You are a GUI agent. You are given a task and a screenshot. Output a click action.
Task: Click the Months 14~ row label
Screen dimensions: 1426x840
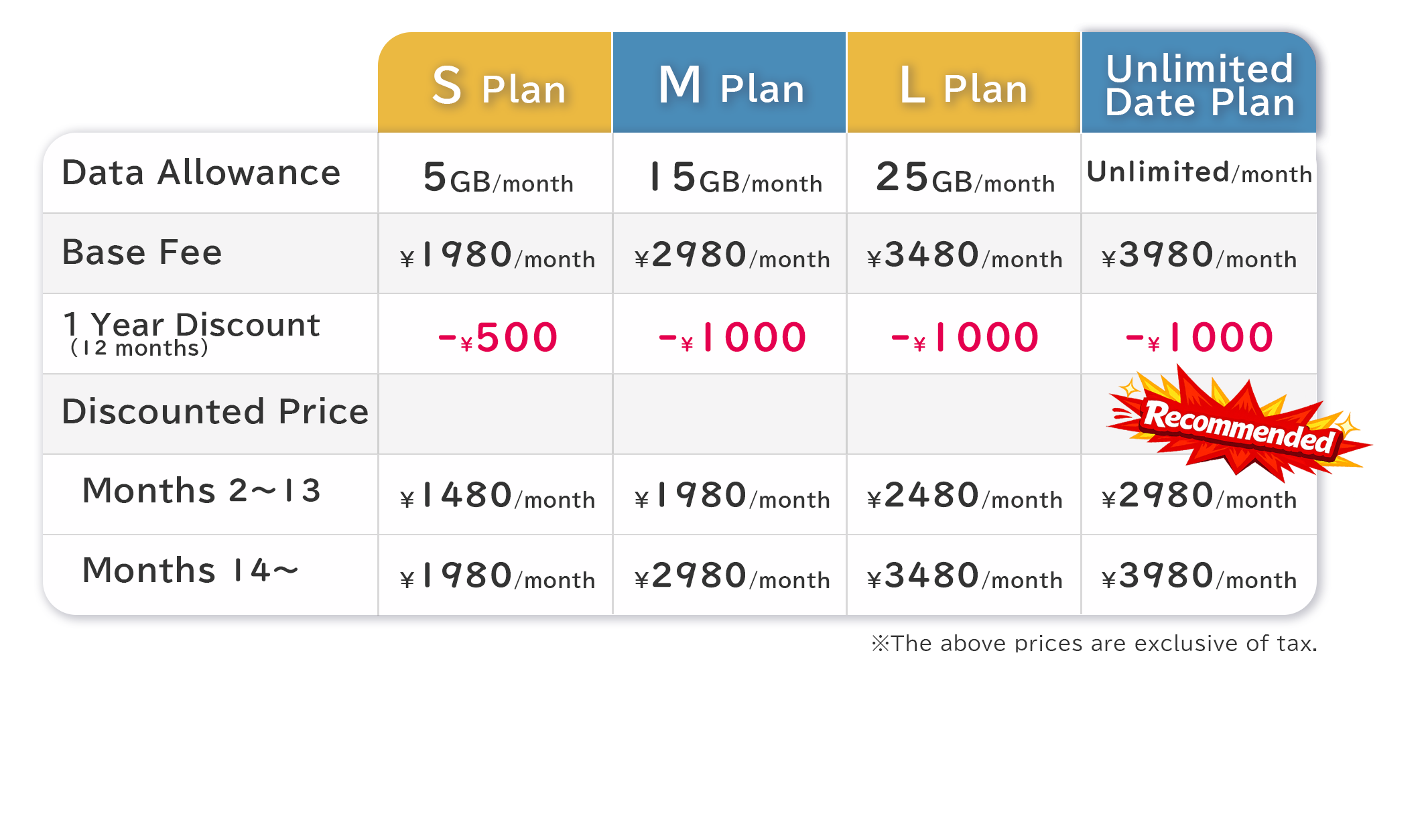pos(190,570)
